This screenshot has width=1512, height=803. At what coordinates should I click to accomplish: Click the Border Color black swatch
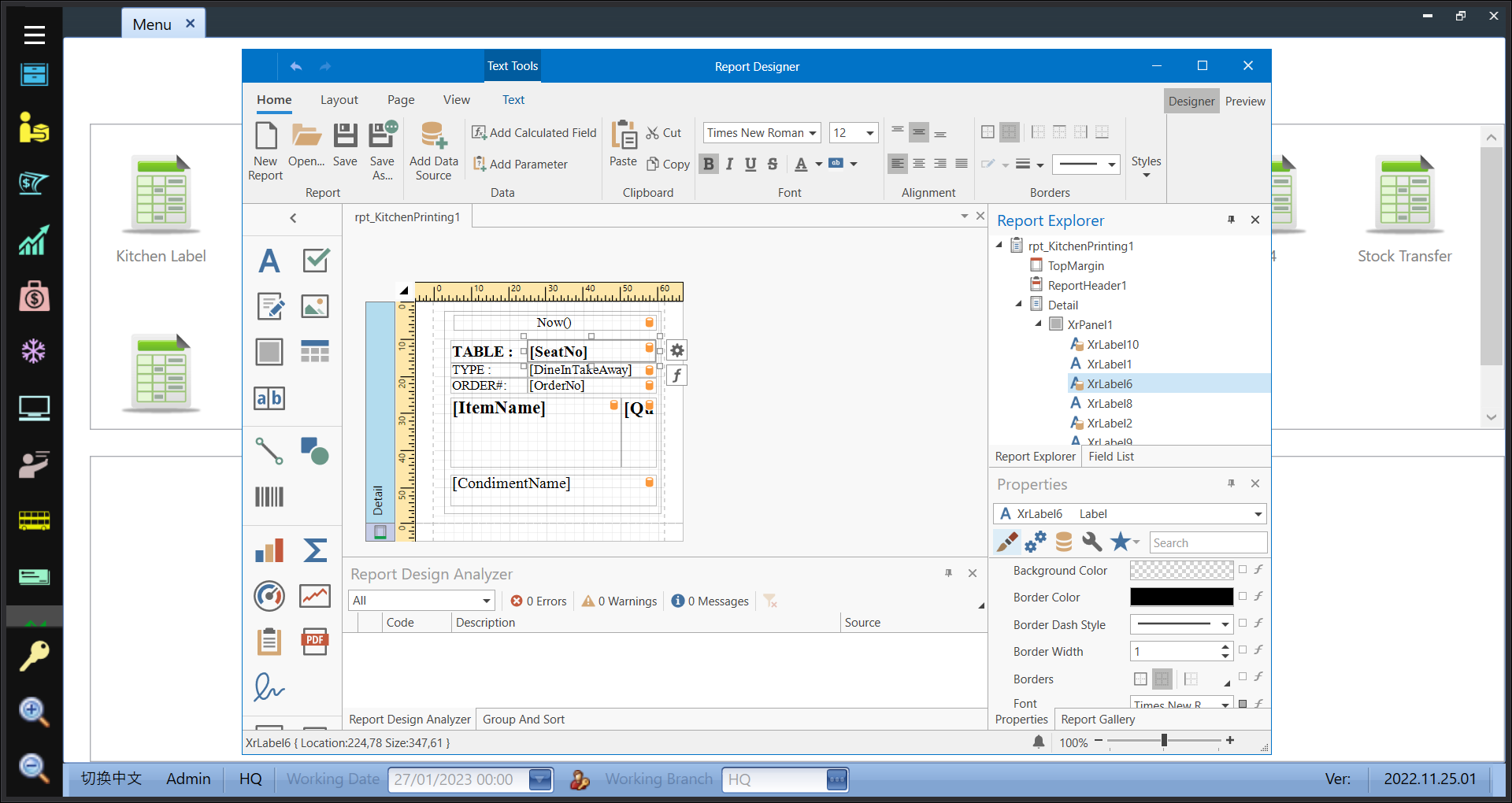click(x=1181, y=597)
